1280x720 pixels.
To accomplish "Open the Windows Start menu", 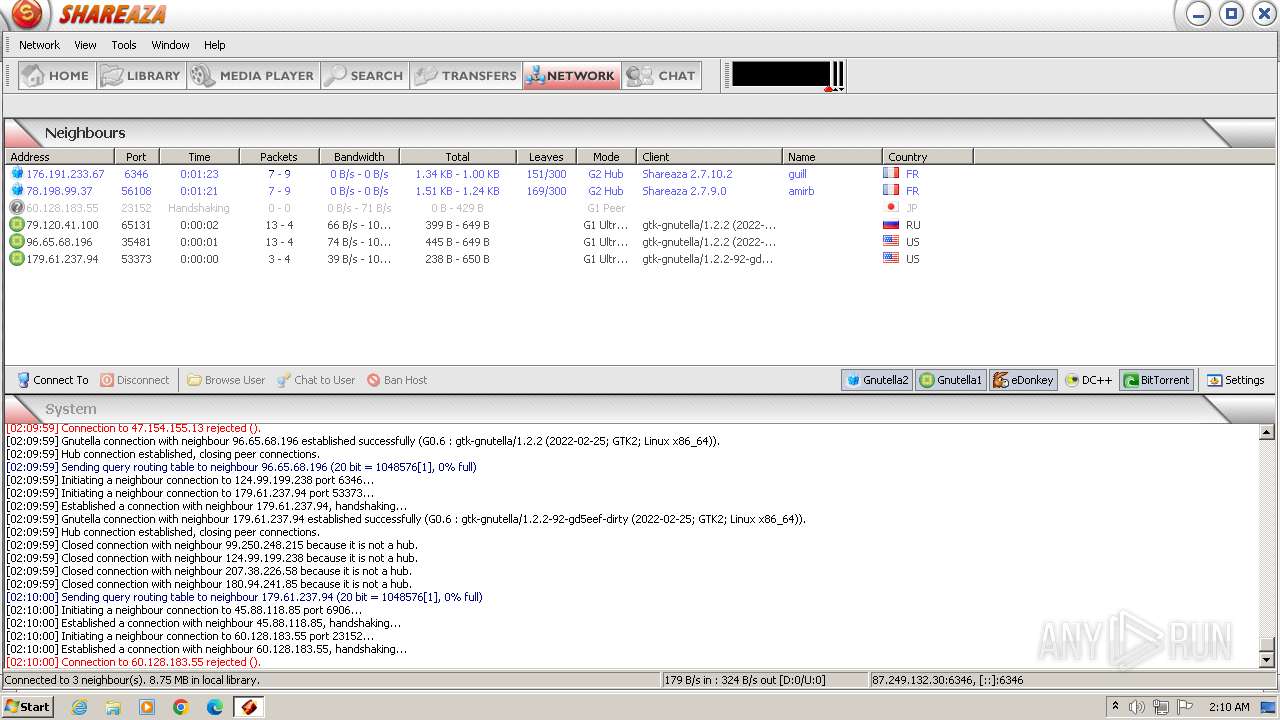I will click(27, 706).
